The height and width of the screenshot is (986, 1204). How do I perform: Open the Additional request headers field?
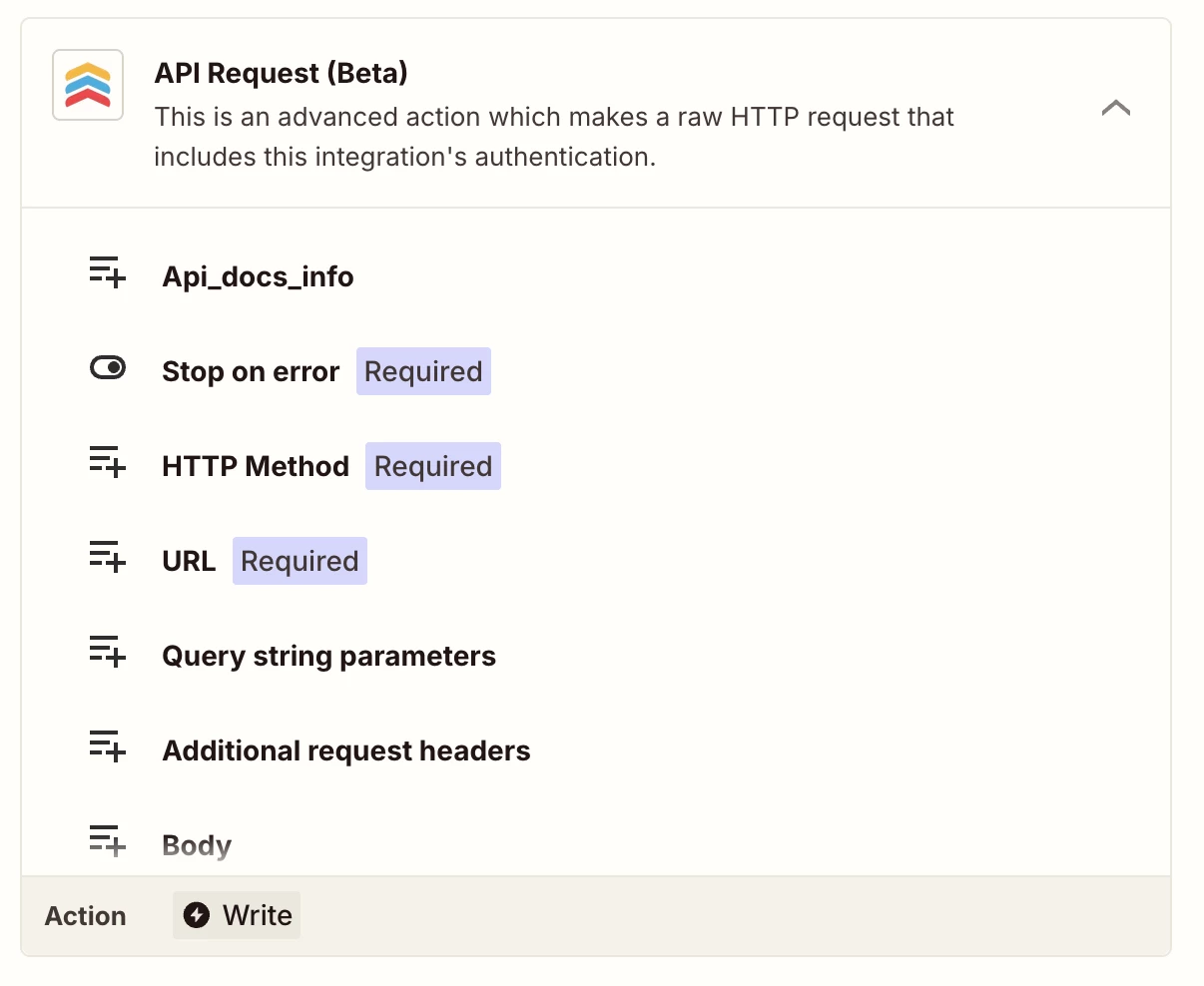click(346, 750)
